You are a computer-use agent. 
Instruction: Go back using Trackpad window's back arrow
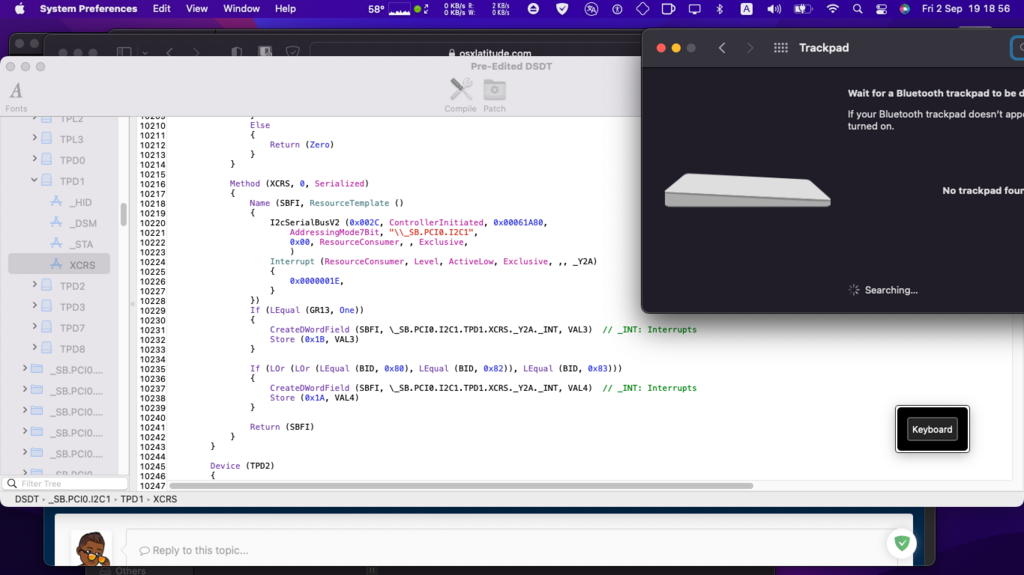pos(722,48)
